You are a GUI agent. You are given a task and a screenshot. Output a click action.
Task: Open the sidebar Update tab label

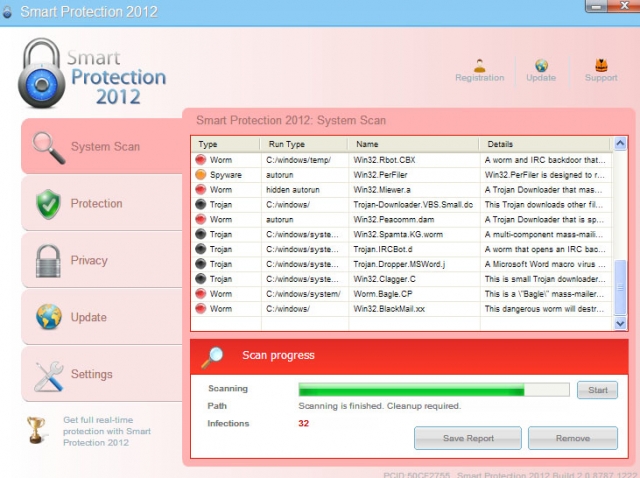click(x=89, y=317)
